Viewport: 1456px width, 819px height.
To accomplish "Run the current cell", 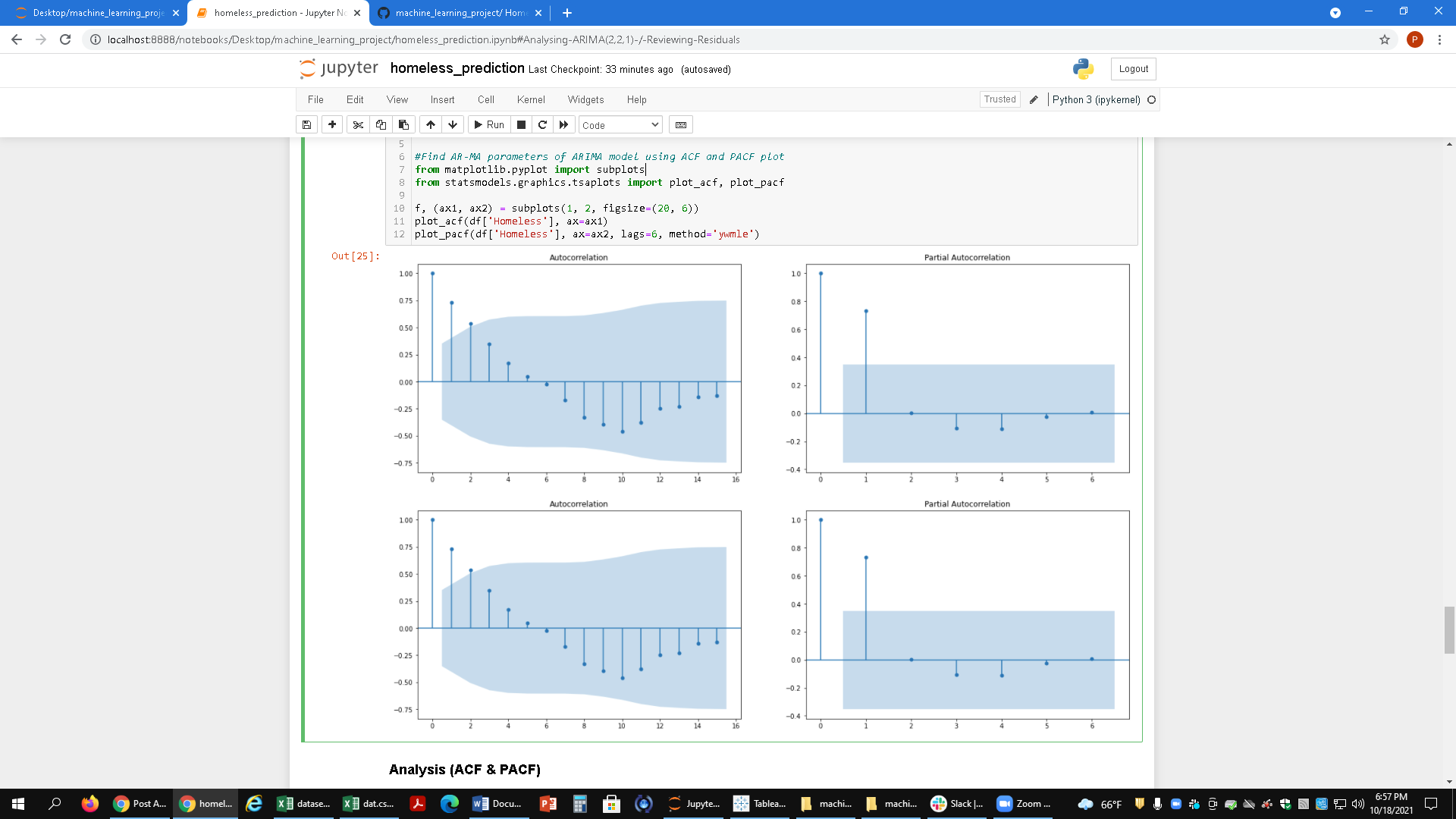I will pos(489,124).
